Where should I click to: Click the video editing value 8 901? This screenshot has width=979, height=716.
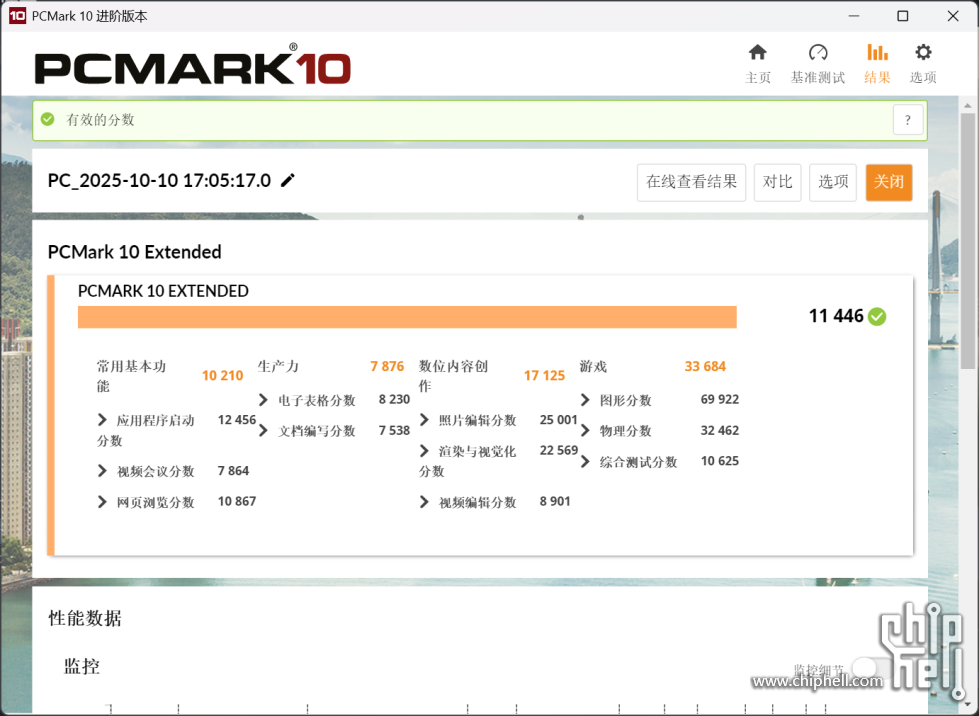(555, 502)
